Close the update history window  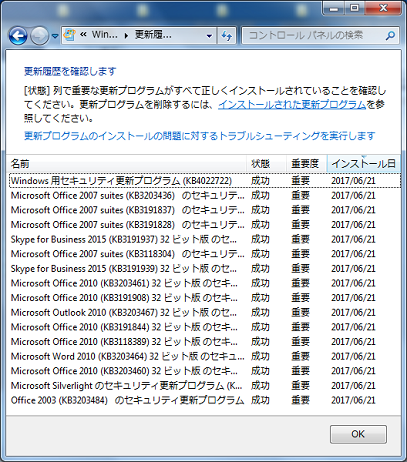(383, 8)
